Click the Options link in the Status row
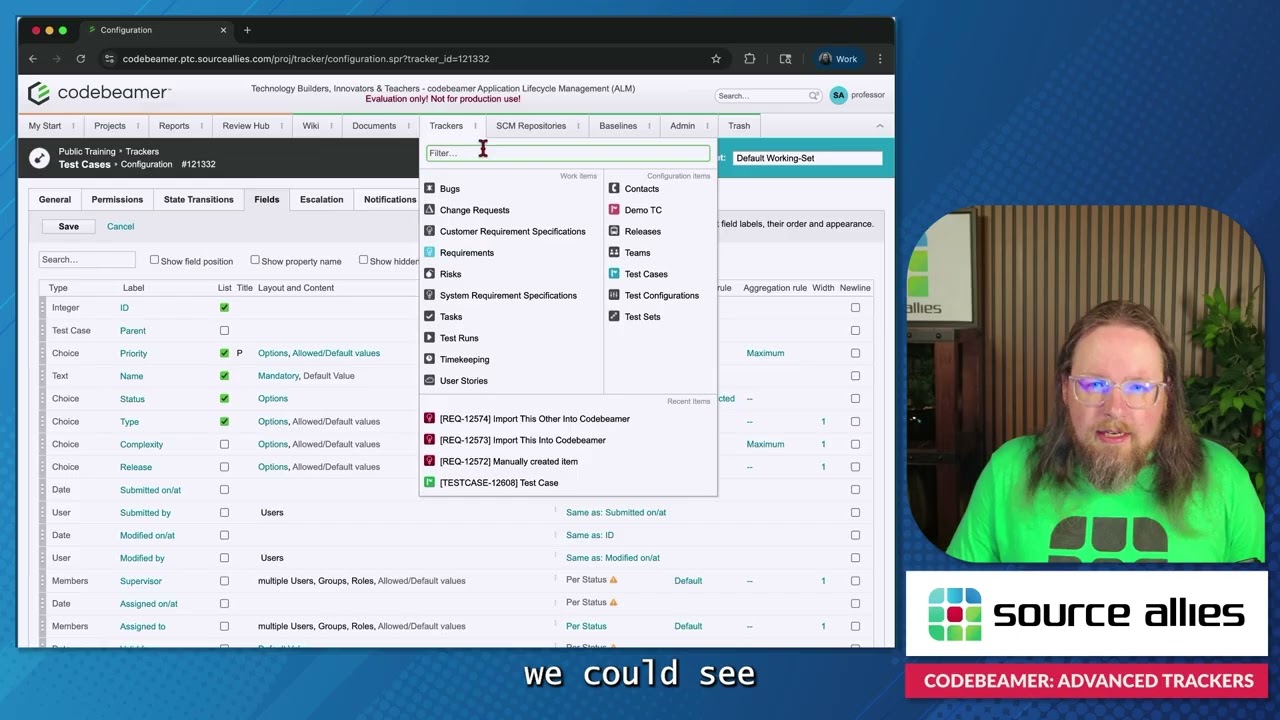 273,399
